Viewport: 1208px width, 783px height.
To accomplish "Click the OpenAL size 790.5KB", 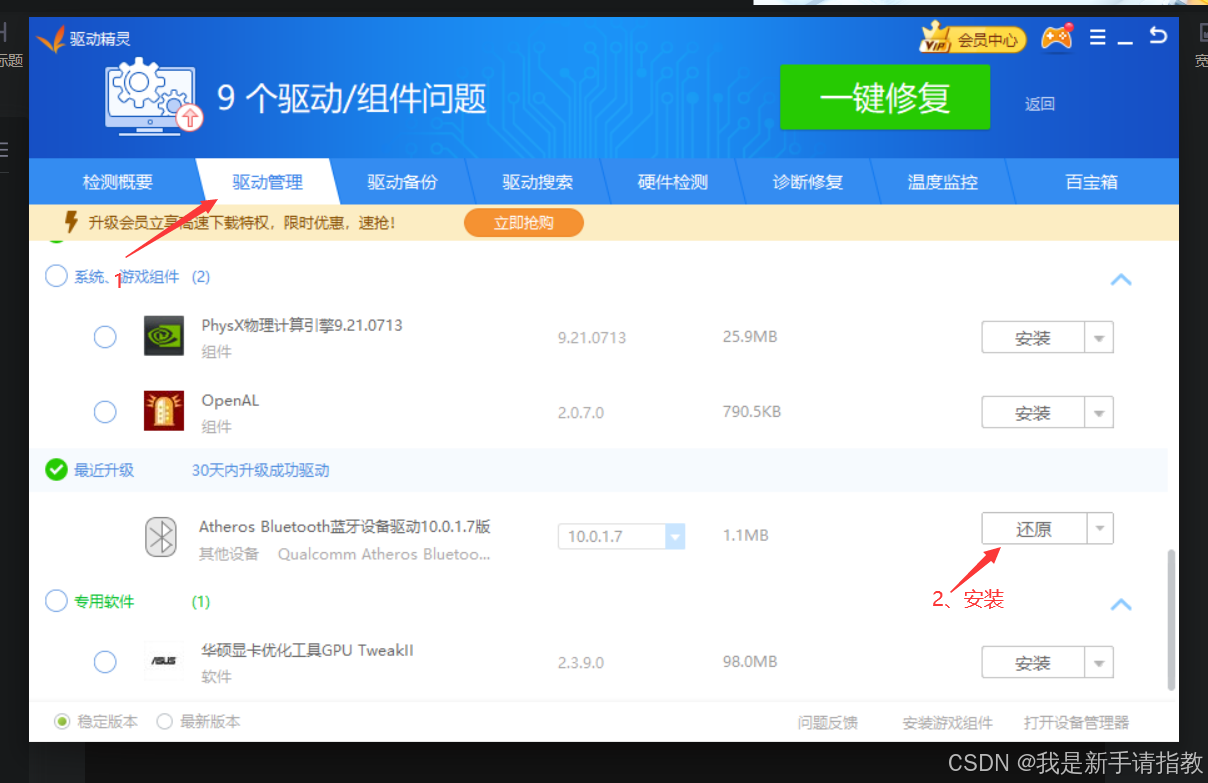I will point(752,411).
